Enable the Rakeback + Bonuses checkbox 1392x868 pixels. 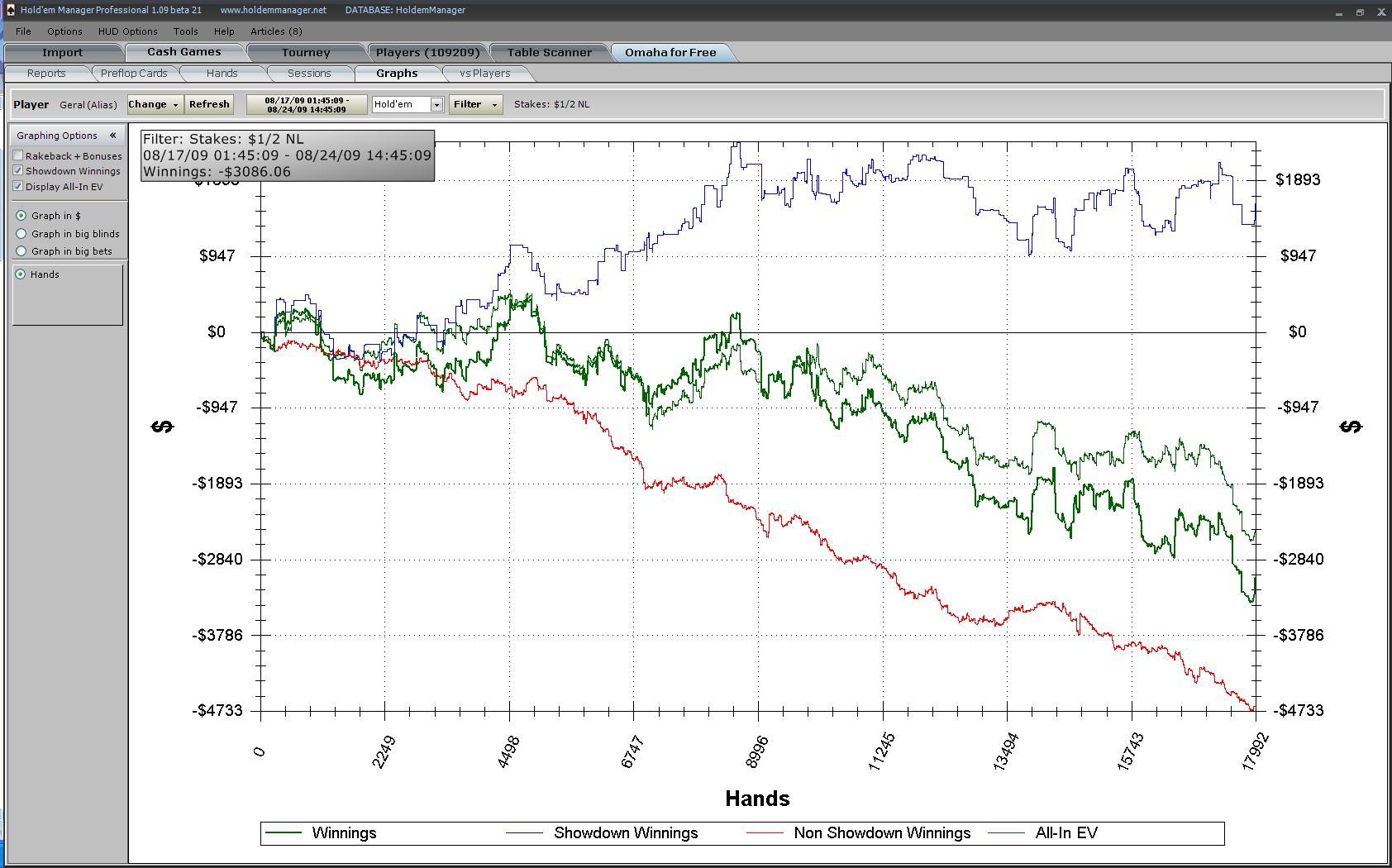click(18, 155)
